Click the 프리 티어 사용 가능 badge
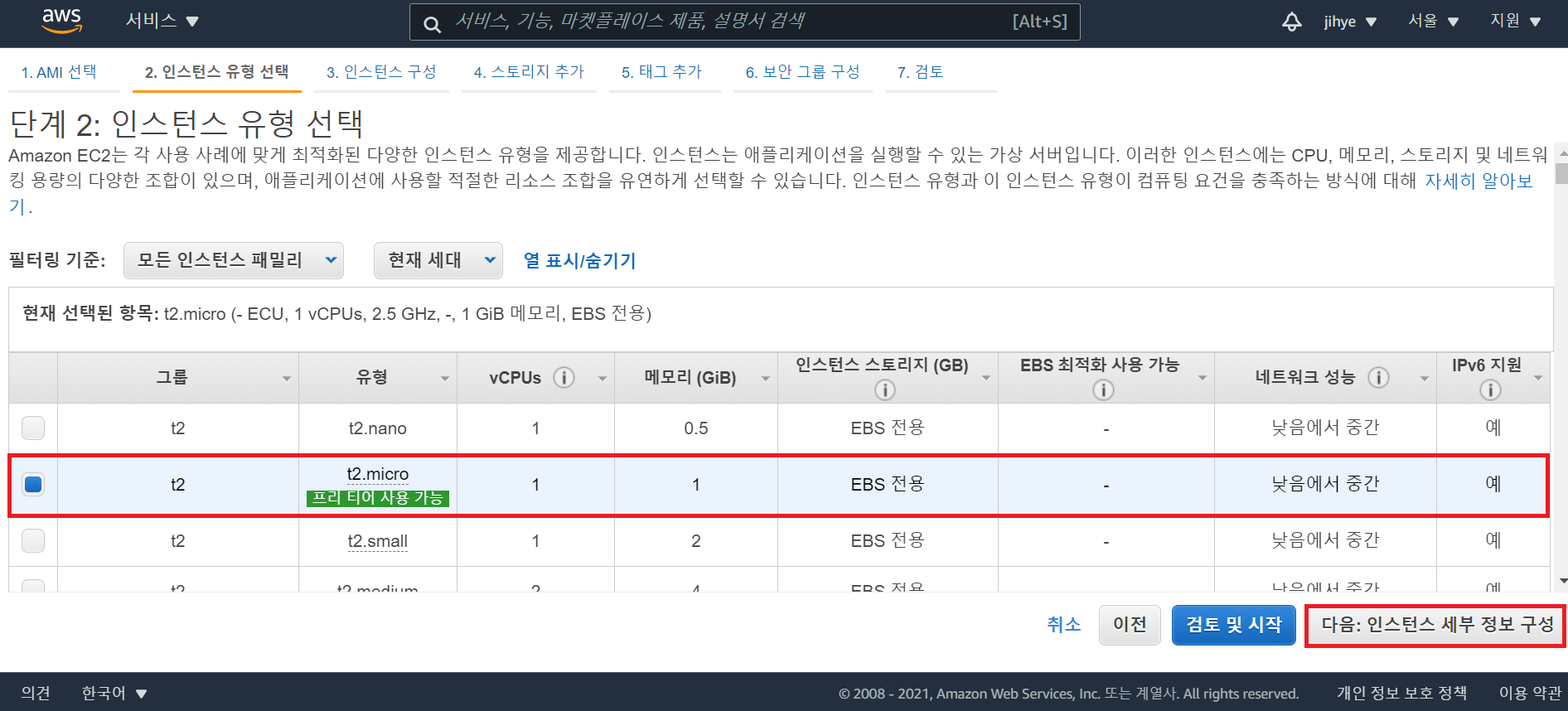 click(377, 498)
